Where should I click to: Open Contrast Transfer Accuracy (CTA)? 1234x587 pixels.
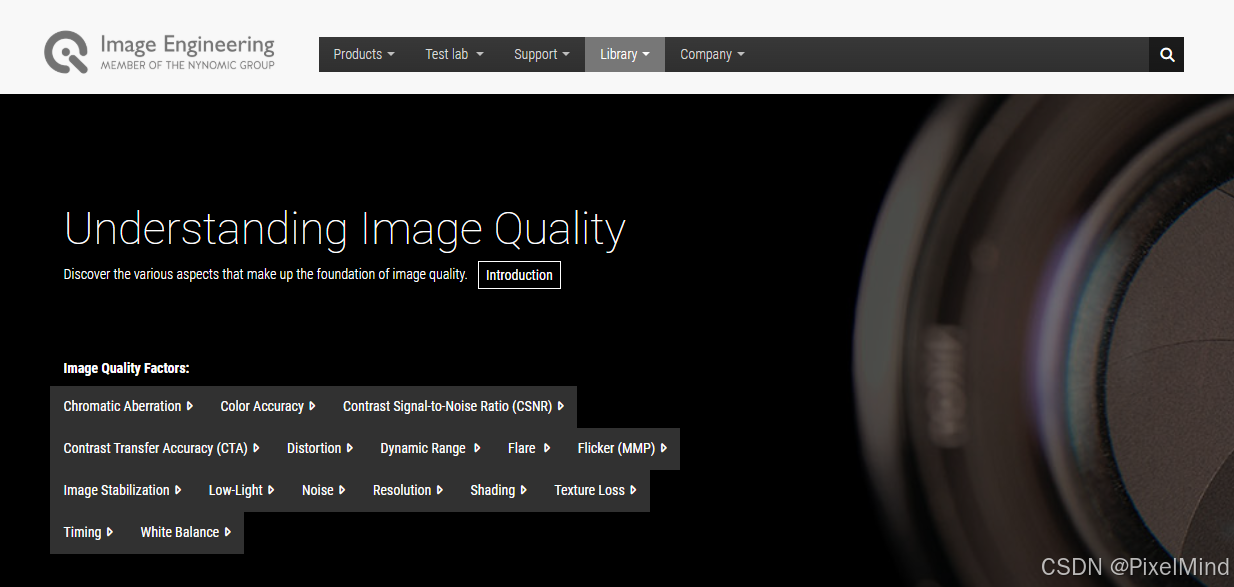[161, 448]
